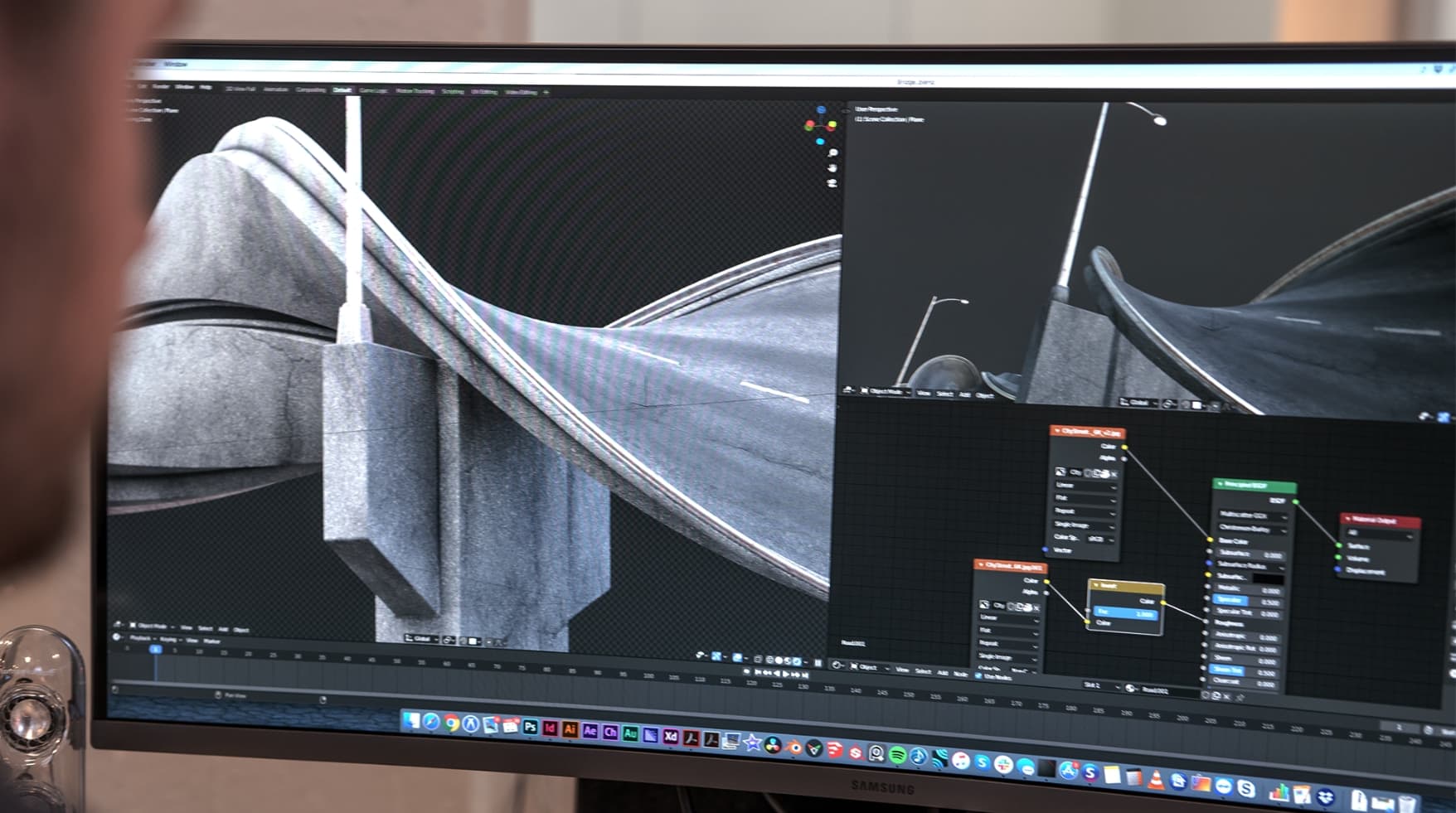Launch Adobe Audition from the dock
Image resolution: width=1456 pixels, height=813 pixels.
tap(630, 733)
